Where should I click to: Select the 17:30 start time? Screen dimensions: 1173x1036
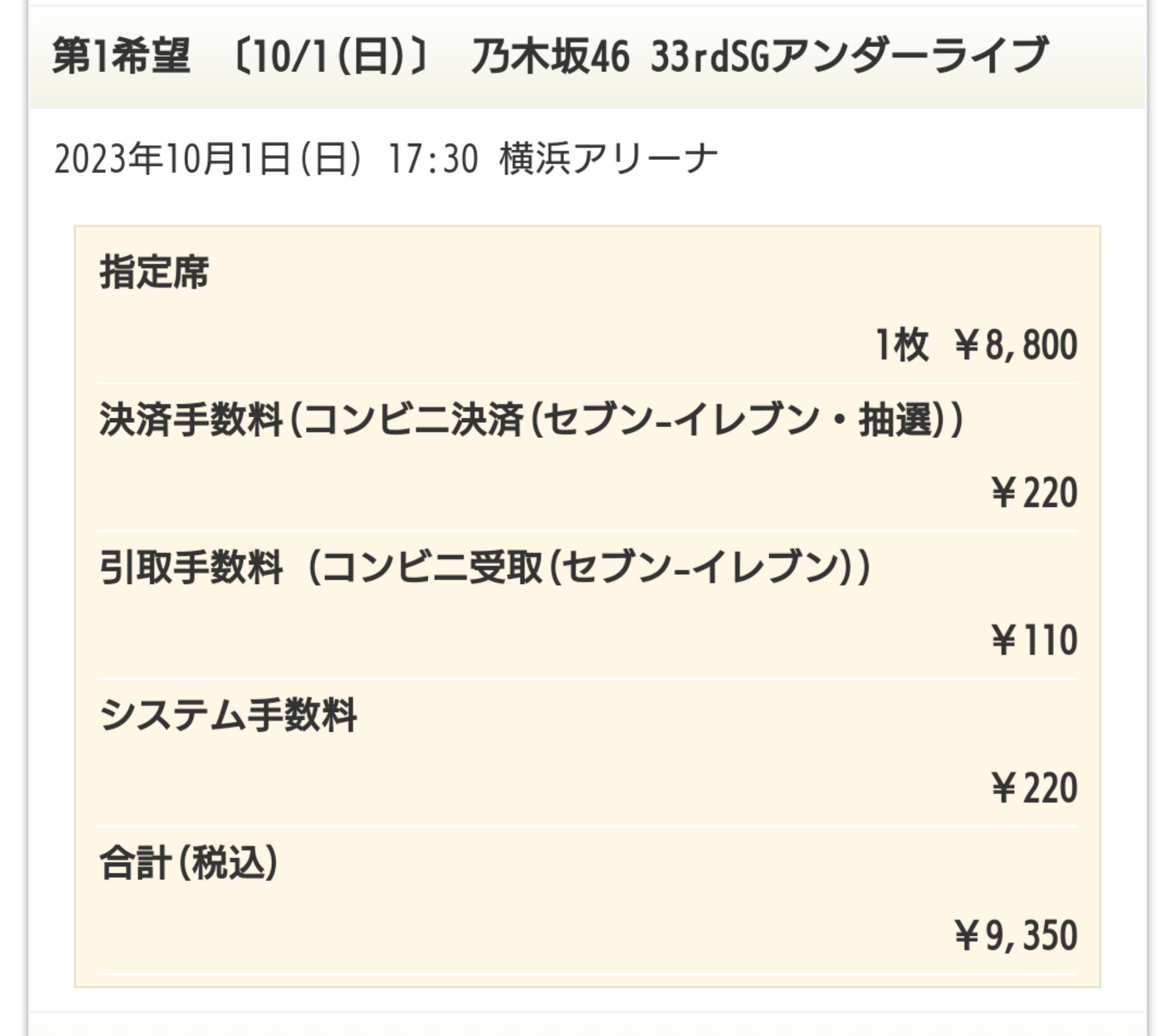pos(433,159)
